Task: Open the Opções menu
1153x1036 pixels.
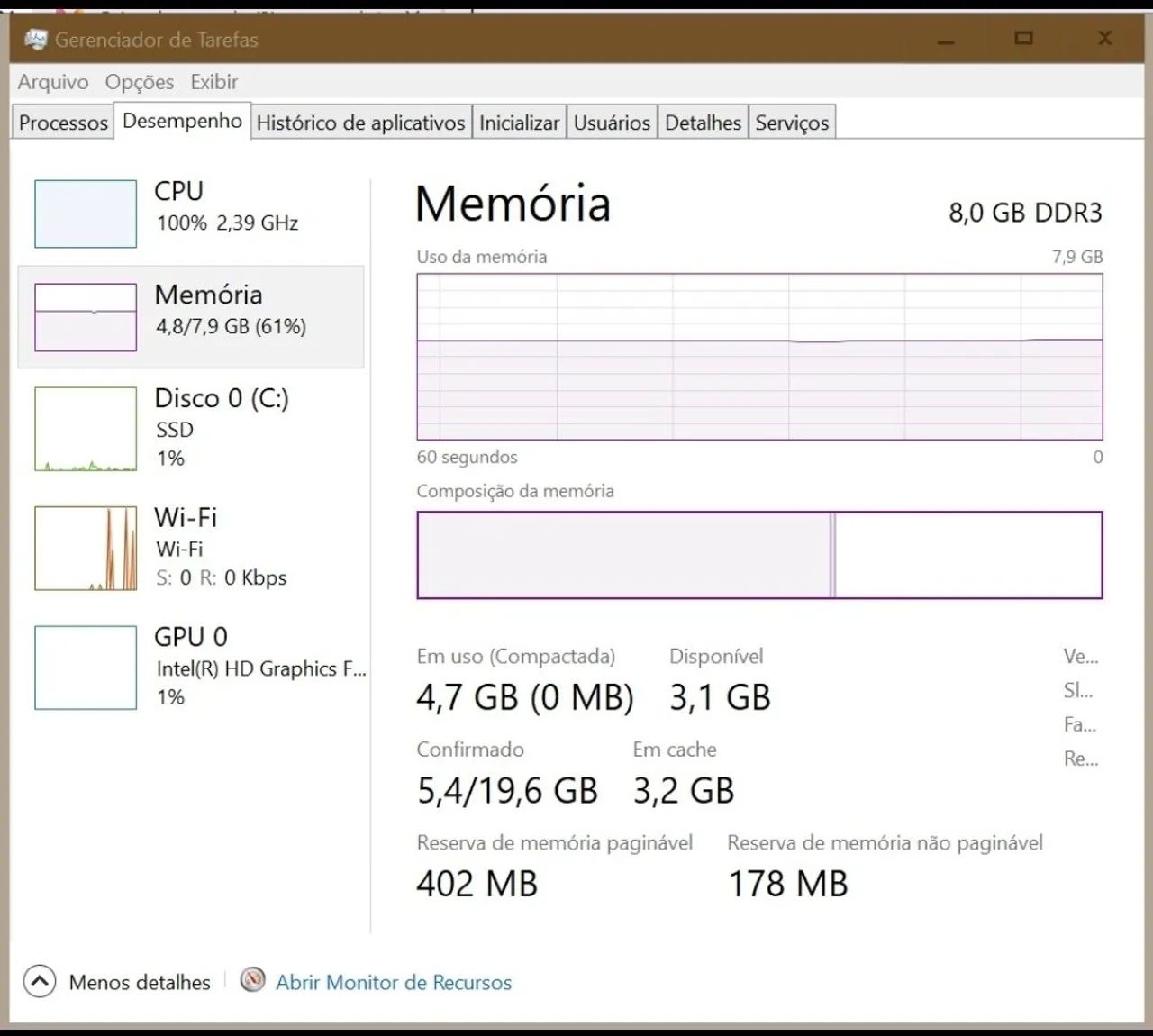Action: click(x=140, y=82)
